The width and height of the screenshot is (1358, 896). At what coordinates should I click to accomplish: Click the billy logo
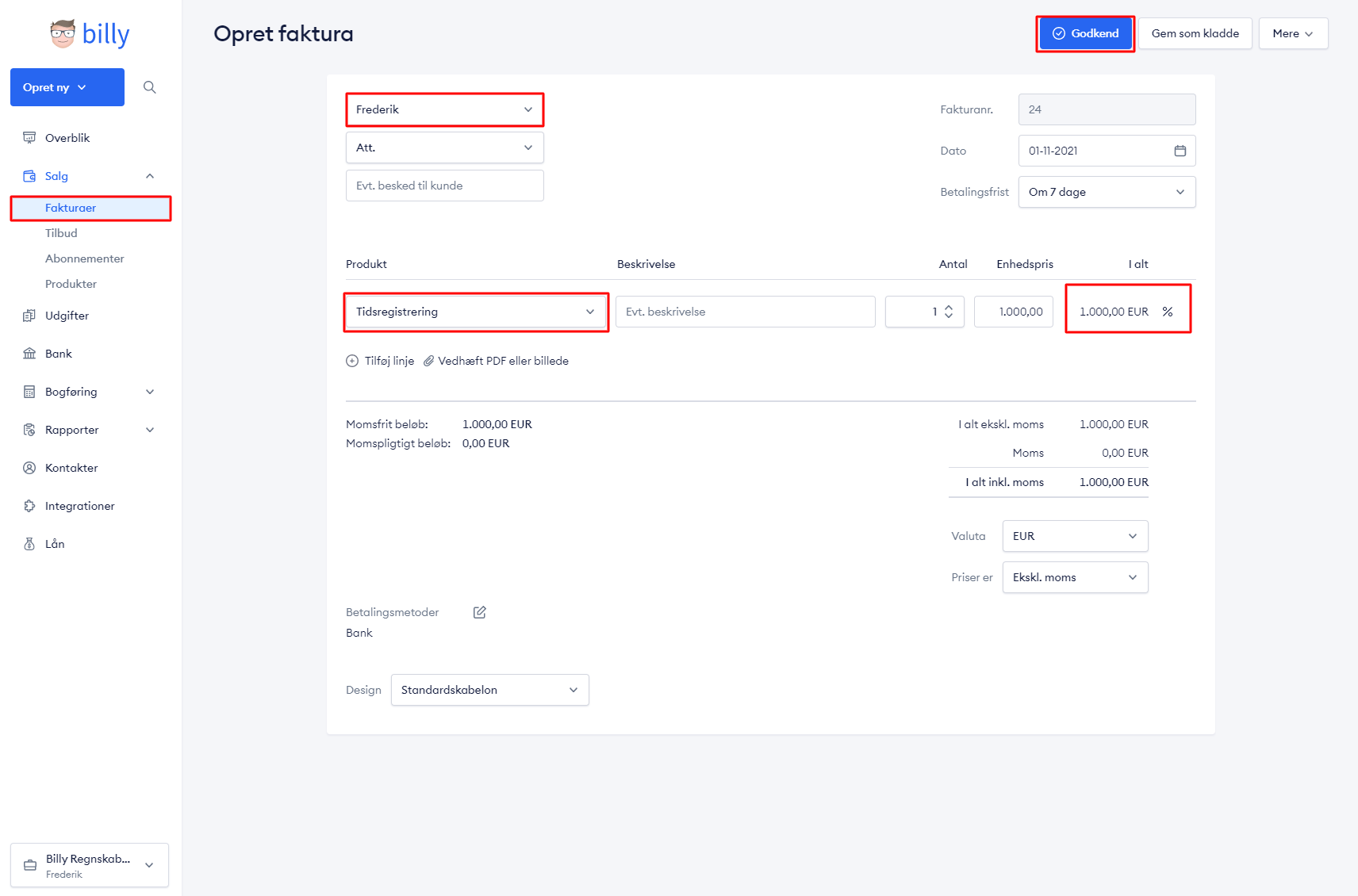point(90,34)
